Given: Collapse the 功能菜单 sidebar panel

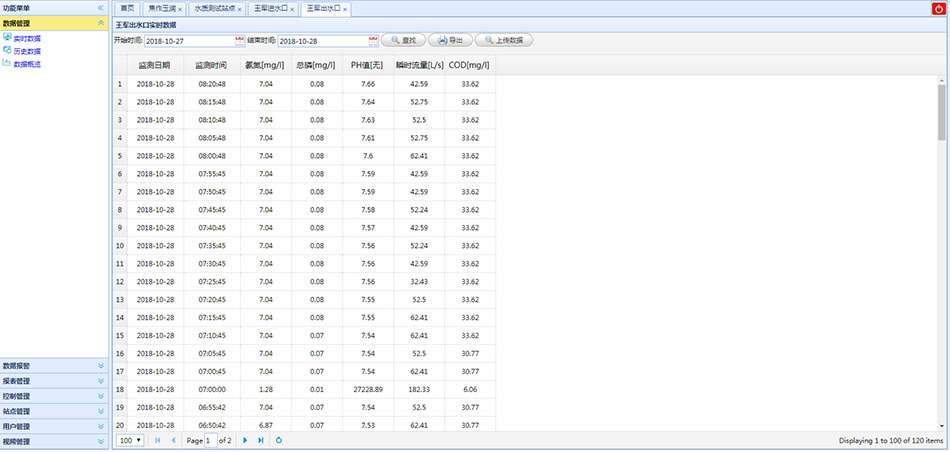Looking at the screenshot, I should click(100, 7).
